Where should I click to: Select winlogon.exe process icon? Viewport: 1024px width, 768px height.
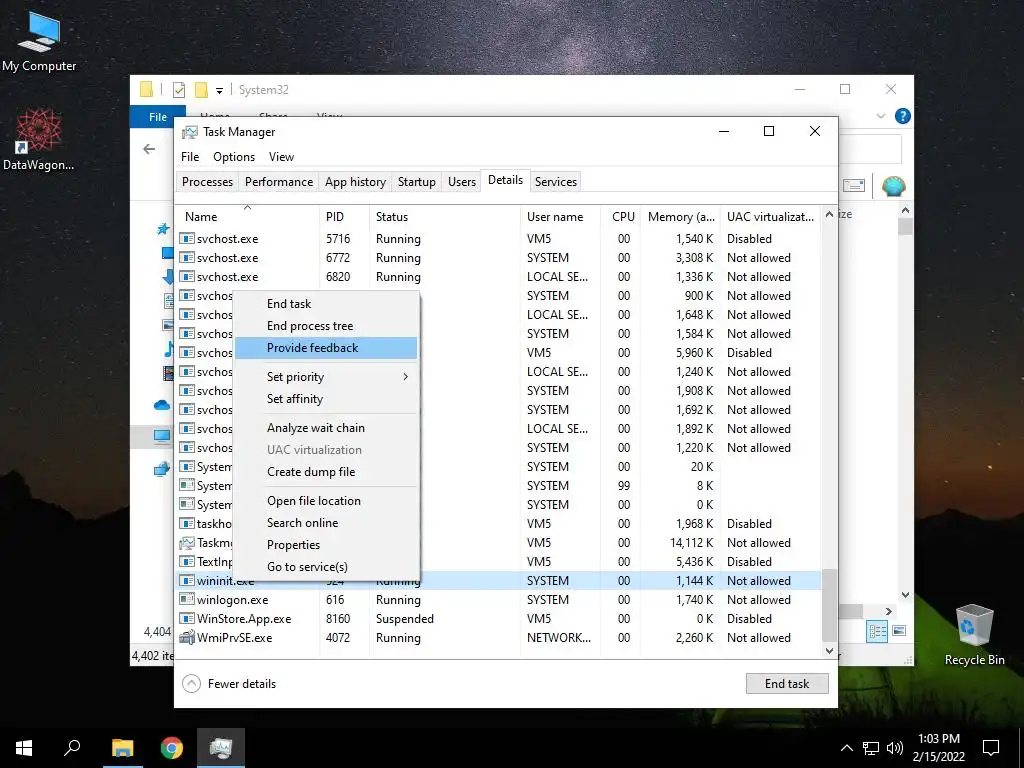[x=187, y=600]
